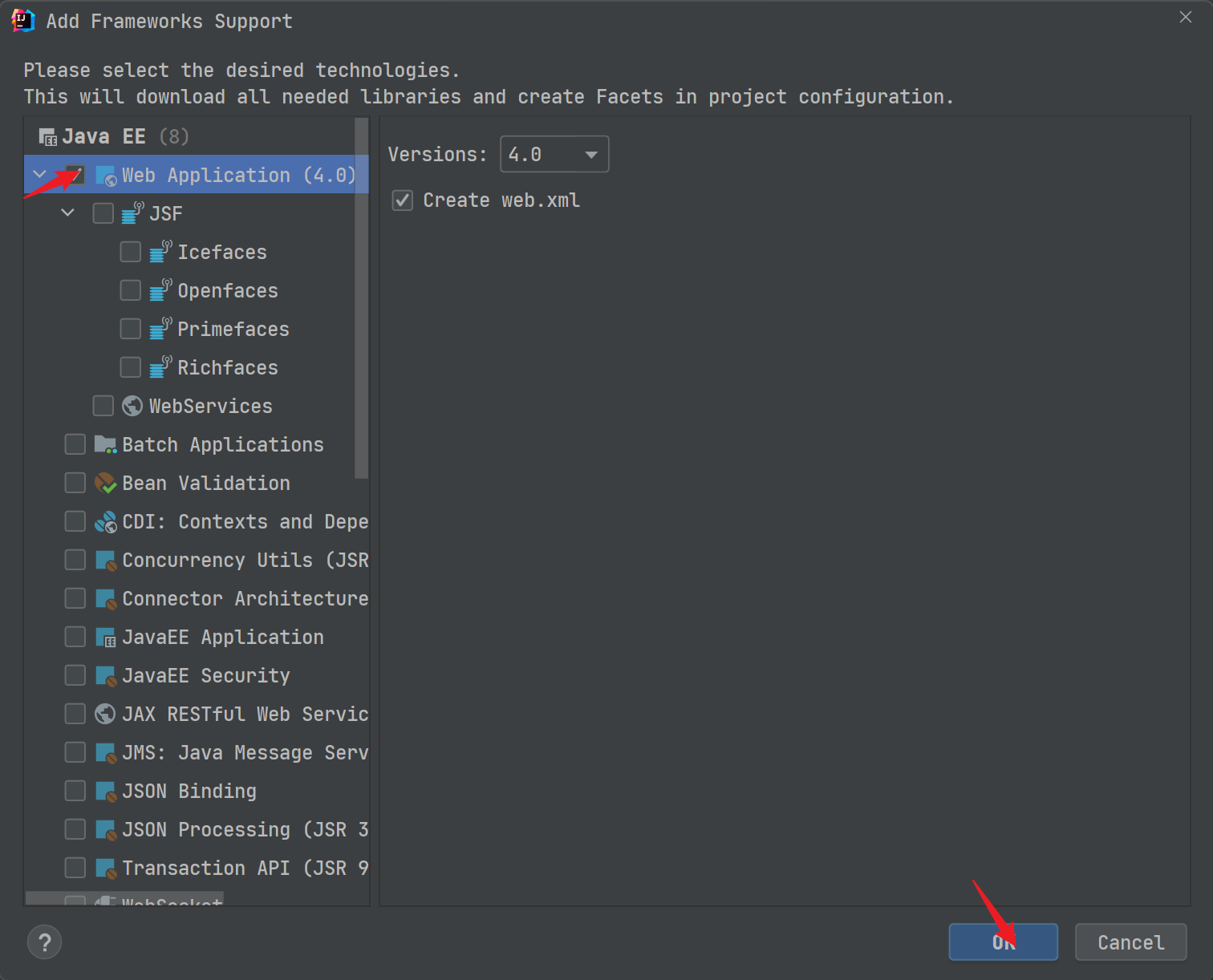
Task: Click the Web Application facet icon
Action: [x=106, y=176]
